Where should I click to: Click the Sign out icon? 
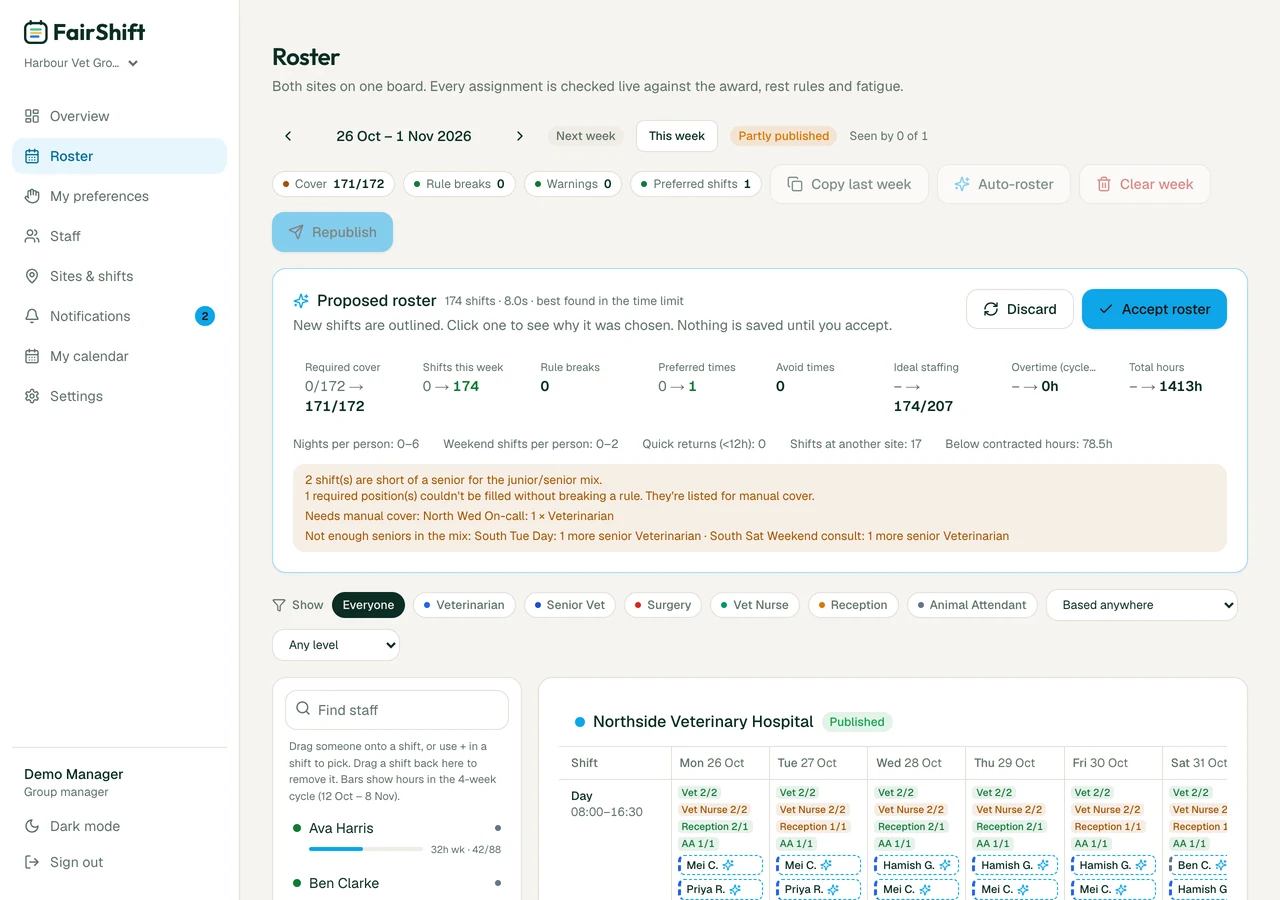tap(32, 862)
